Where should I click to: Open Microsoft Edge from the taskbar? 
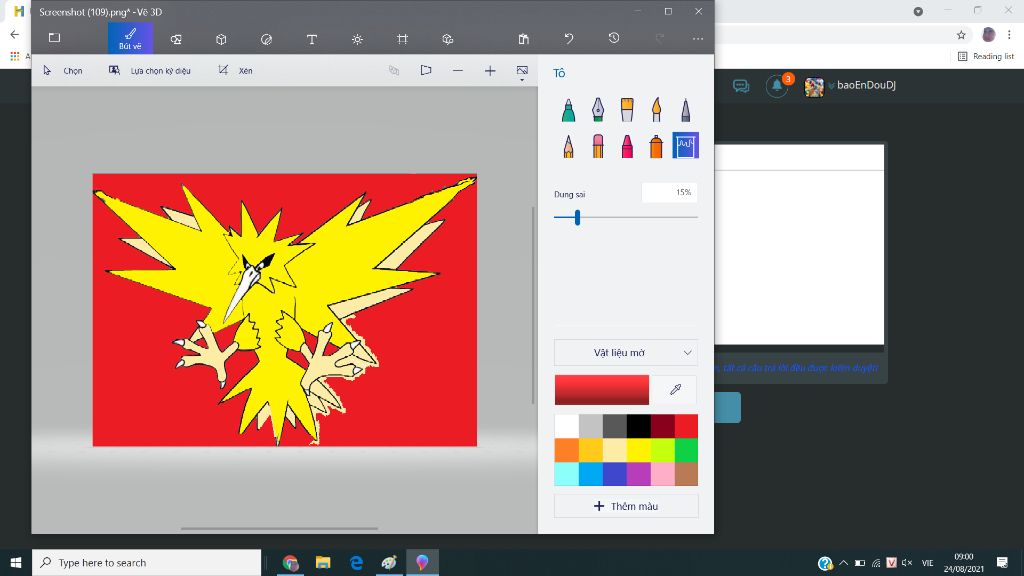click(357, 562)
